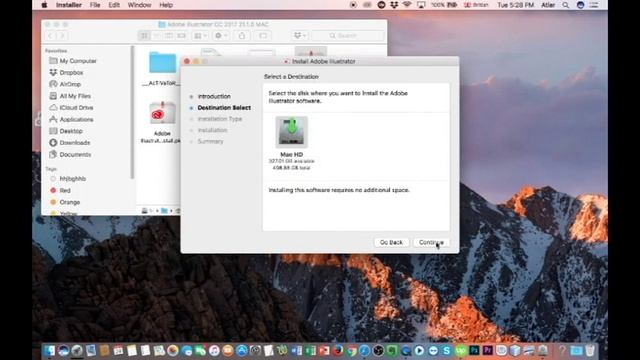Open Firefox from the dock
The height and width of the screenshot is (360, 640).
tap(338, 350)
